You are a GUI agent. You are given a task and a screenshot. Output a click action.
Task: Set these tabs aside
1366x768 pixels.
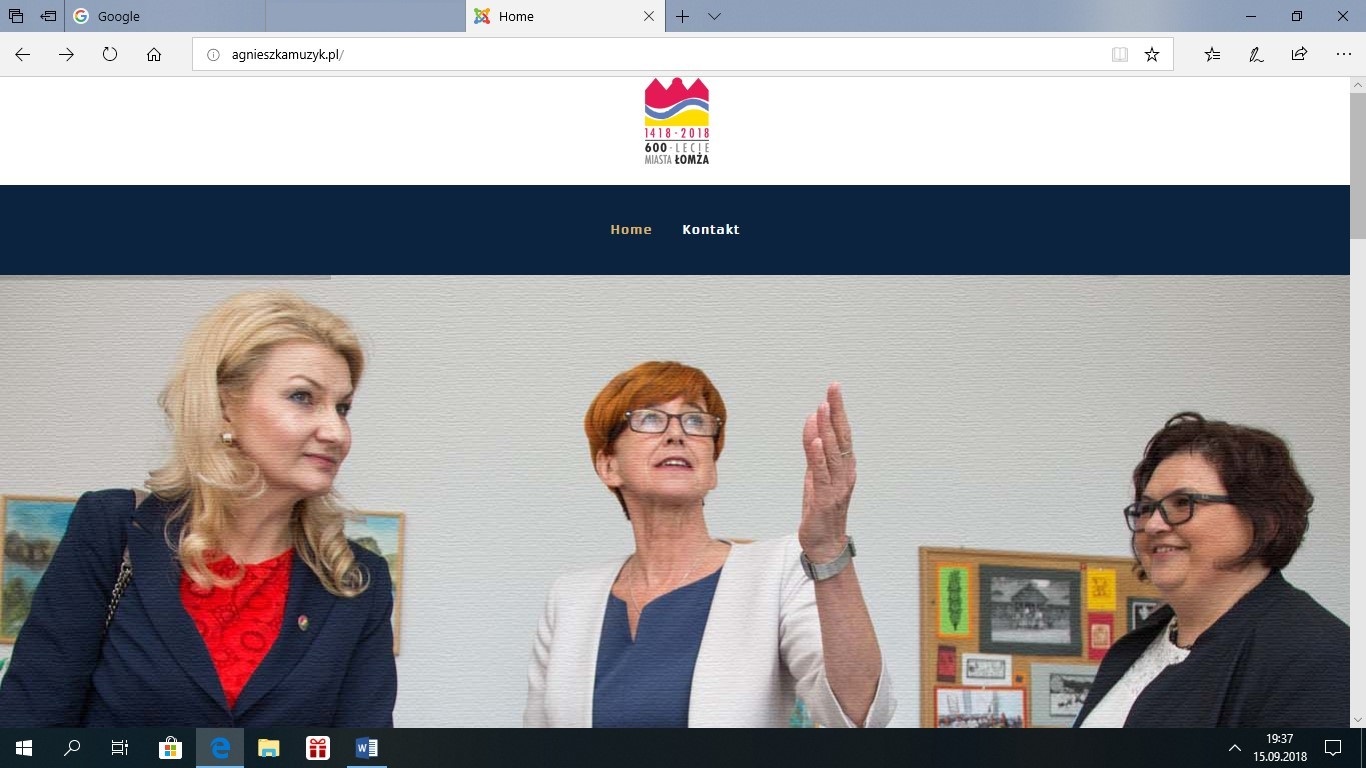48,16
